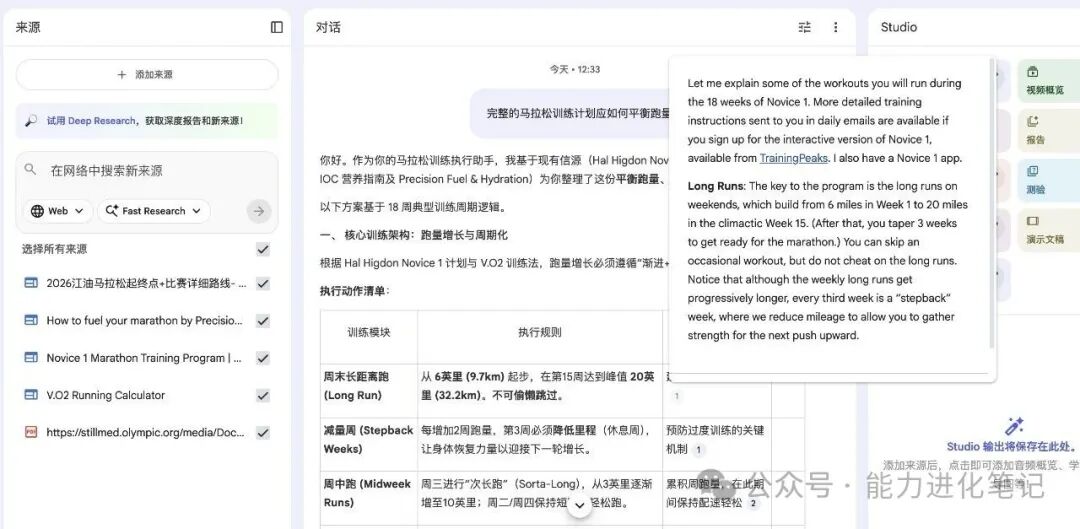Open the 报告 Studio tile
Image resolution: width=1080 pixels, height=529 pixels.
(1049, 130)
